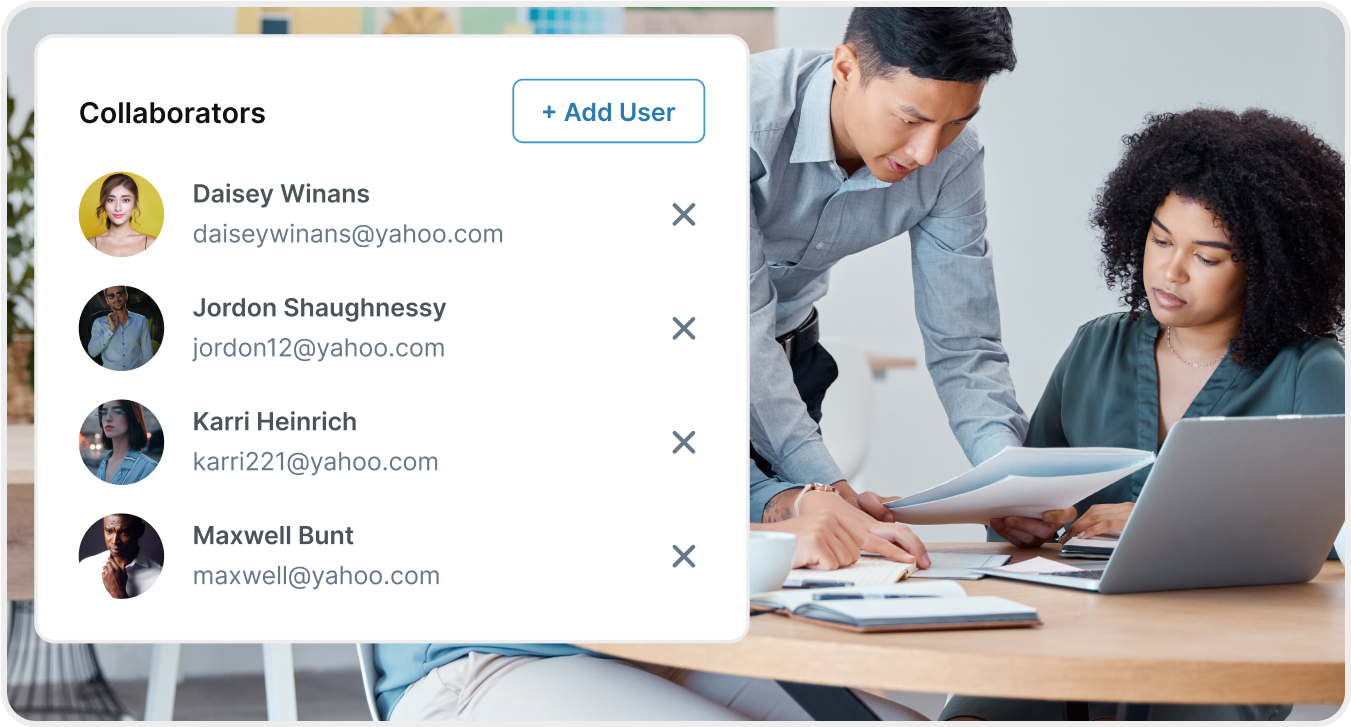Viewport: 1351px width, 727px height.
Task: Click Karri Heinrich's avatar picture
Action: coord(121,442)
